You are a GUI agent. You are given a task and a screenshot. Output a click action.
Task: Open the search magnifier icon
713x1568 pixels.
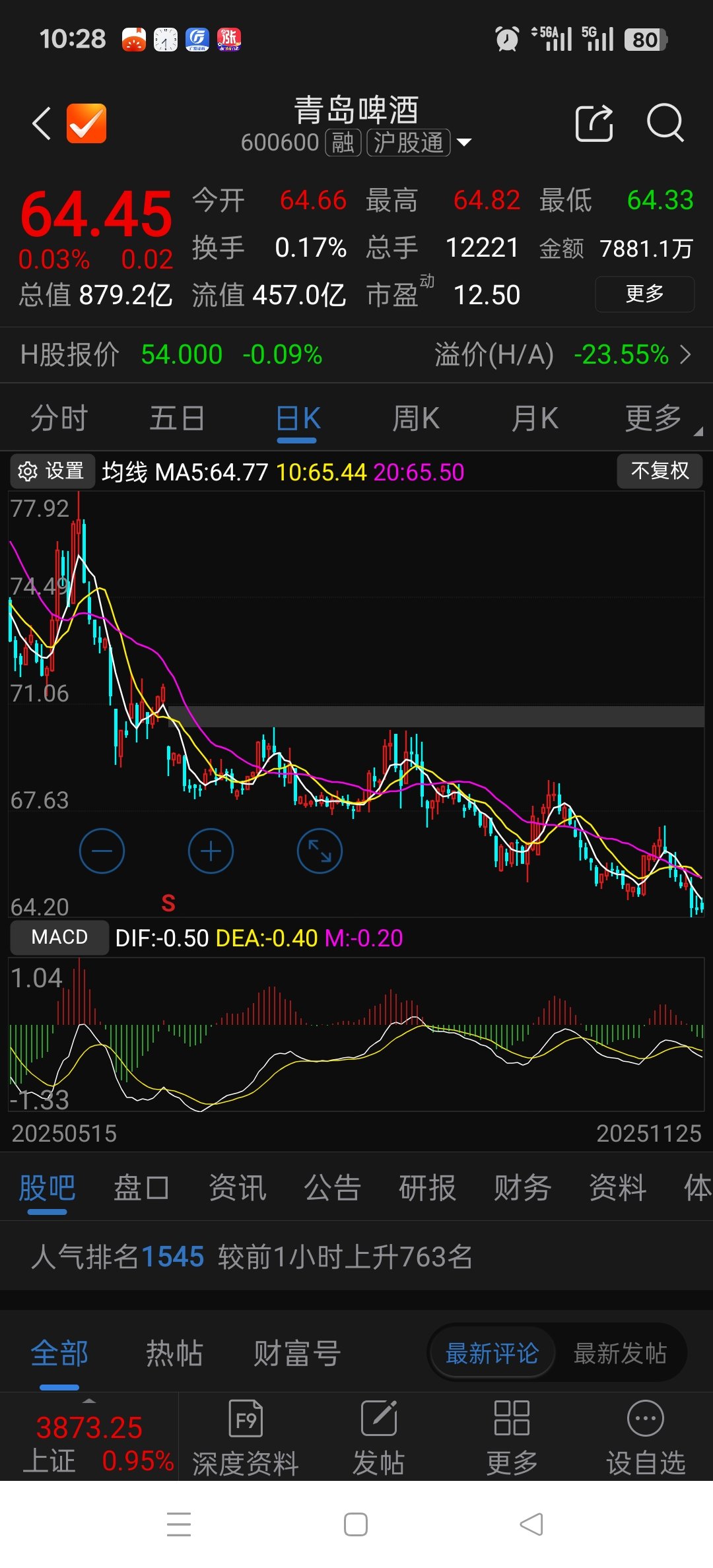(665, 123)
